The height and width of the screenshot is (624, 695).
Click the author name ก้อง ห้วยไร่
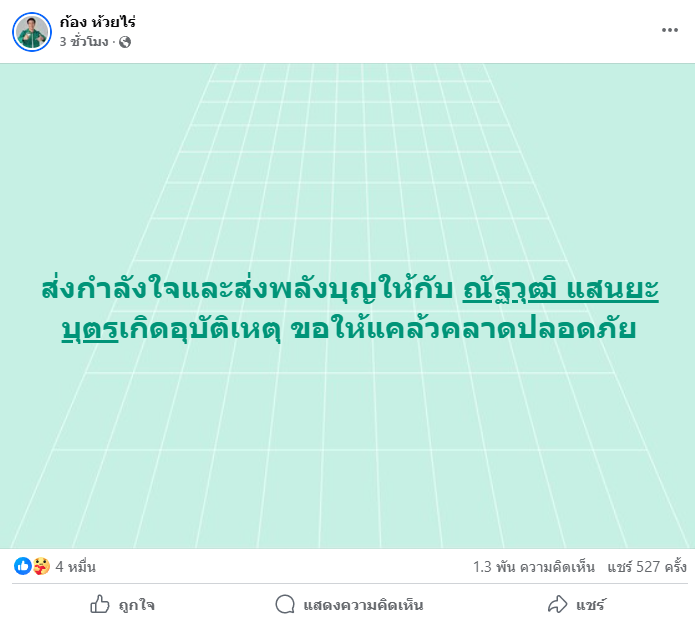(98, 21)
